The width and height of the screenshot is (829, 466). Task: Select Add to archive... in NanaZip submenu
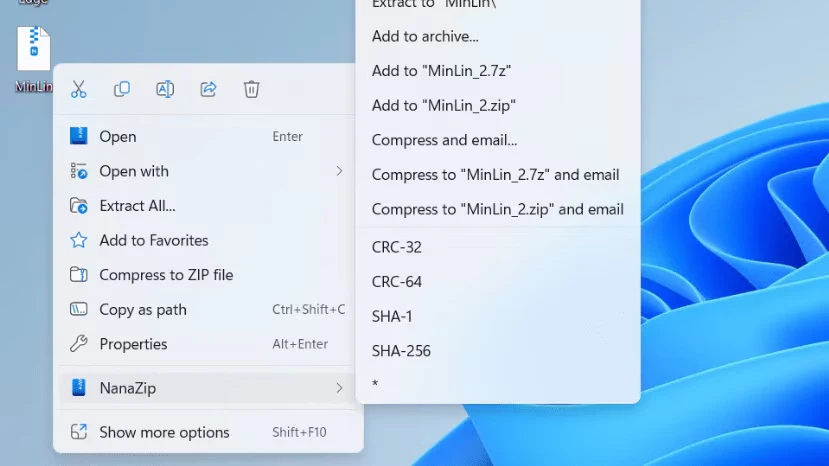[425, 36]
